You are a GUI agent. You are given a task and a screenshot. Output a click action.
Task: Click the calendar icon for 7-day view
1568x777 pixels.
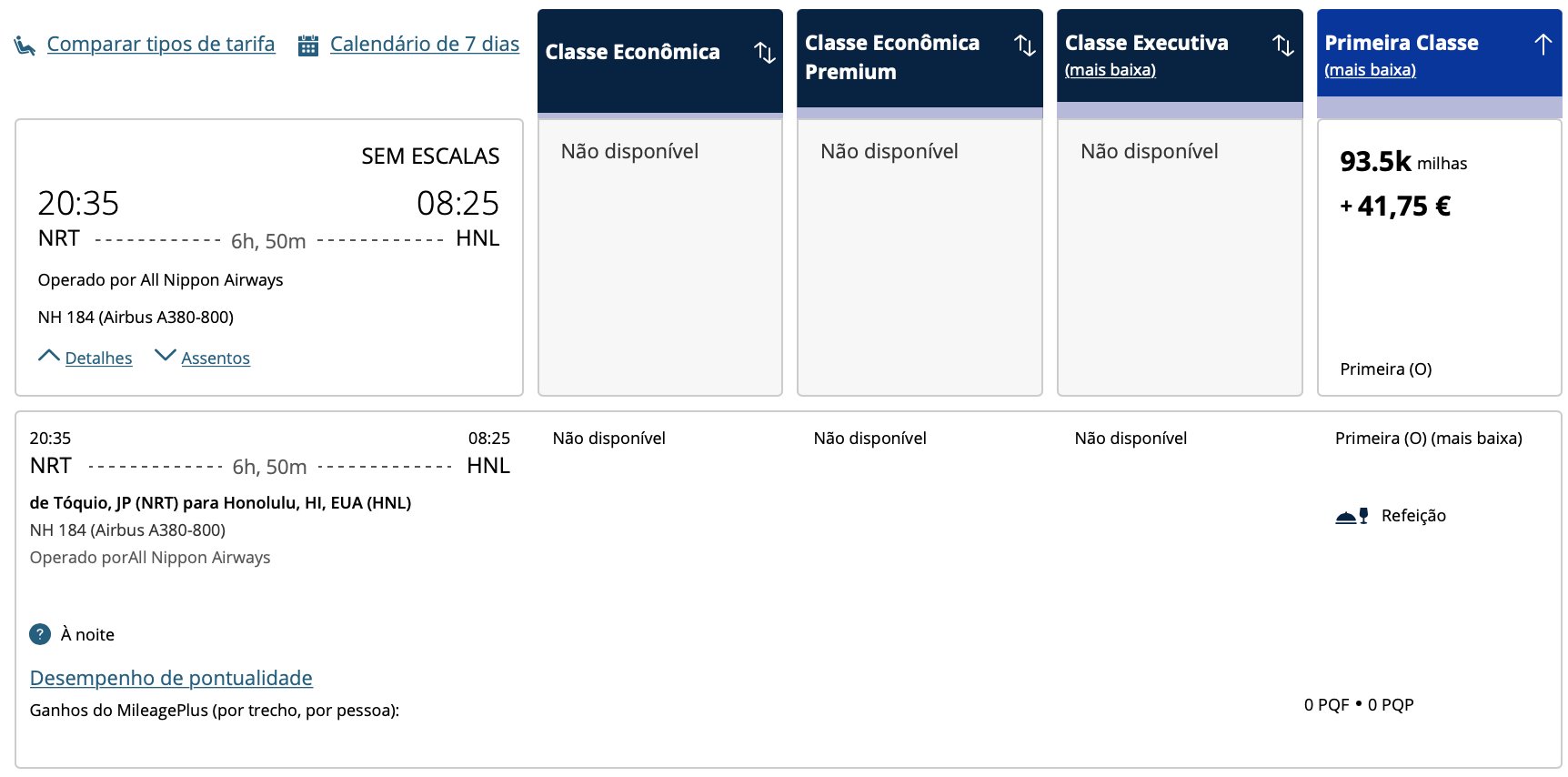pyautogui.click(x=308, y=45)
